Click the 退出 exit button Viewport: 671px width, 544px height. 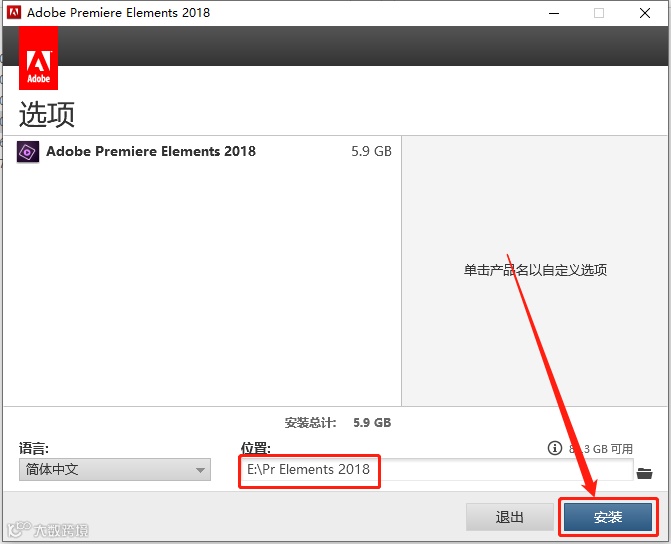pos(509,517)
